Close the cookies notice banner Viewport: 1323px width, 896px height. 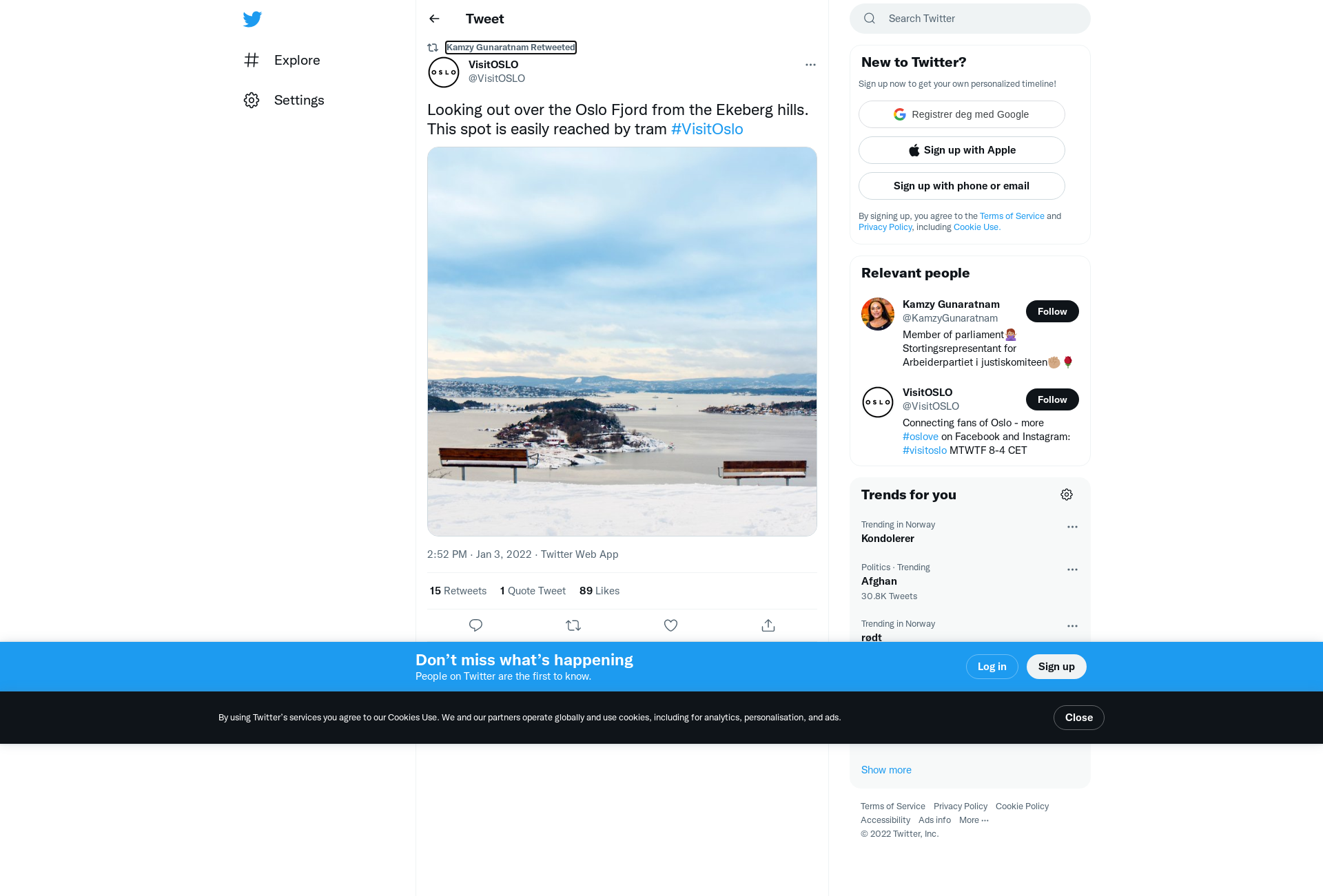click(x=1078, y=718)
